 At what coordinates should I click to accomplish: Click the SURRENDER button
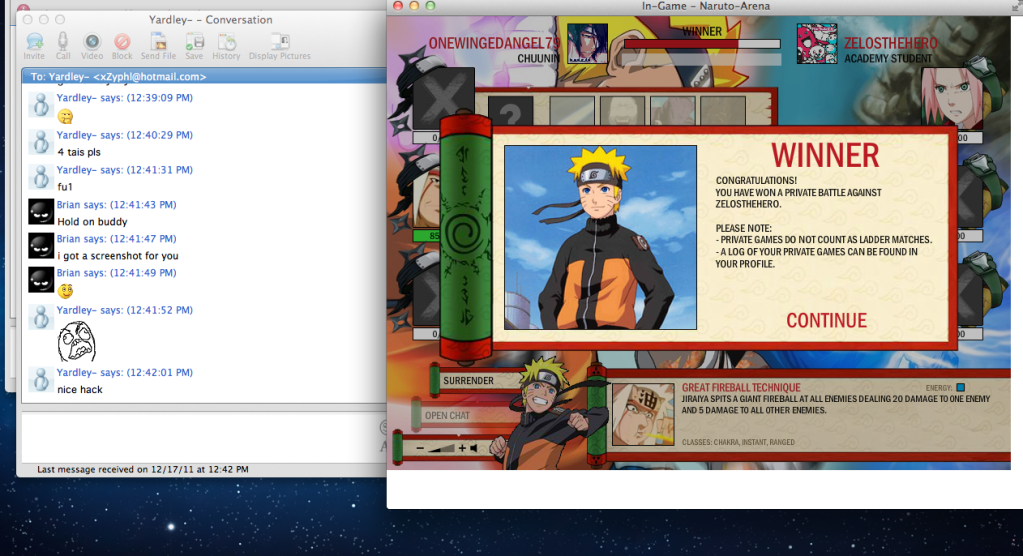[468, 381]
